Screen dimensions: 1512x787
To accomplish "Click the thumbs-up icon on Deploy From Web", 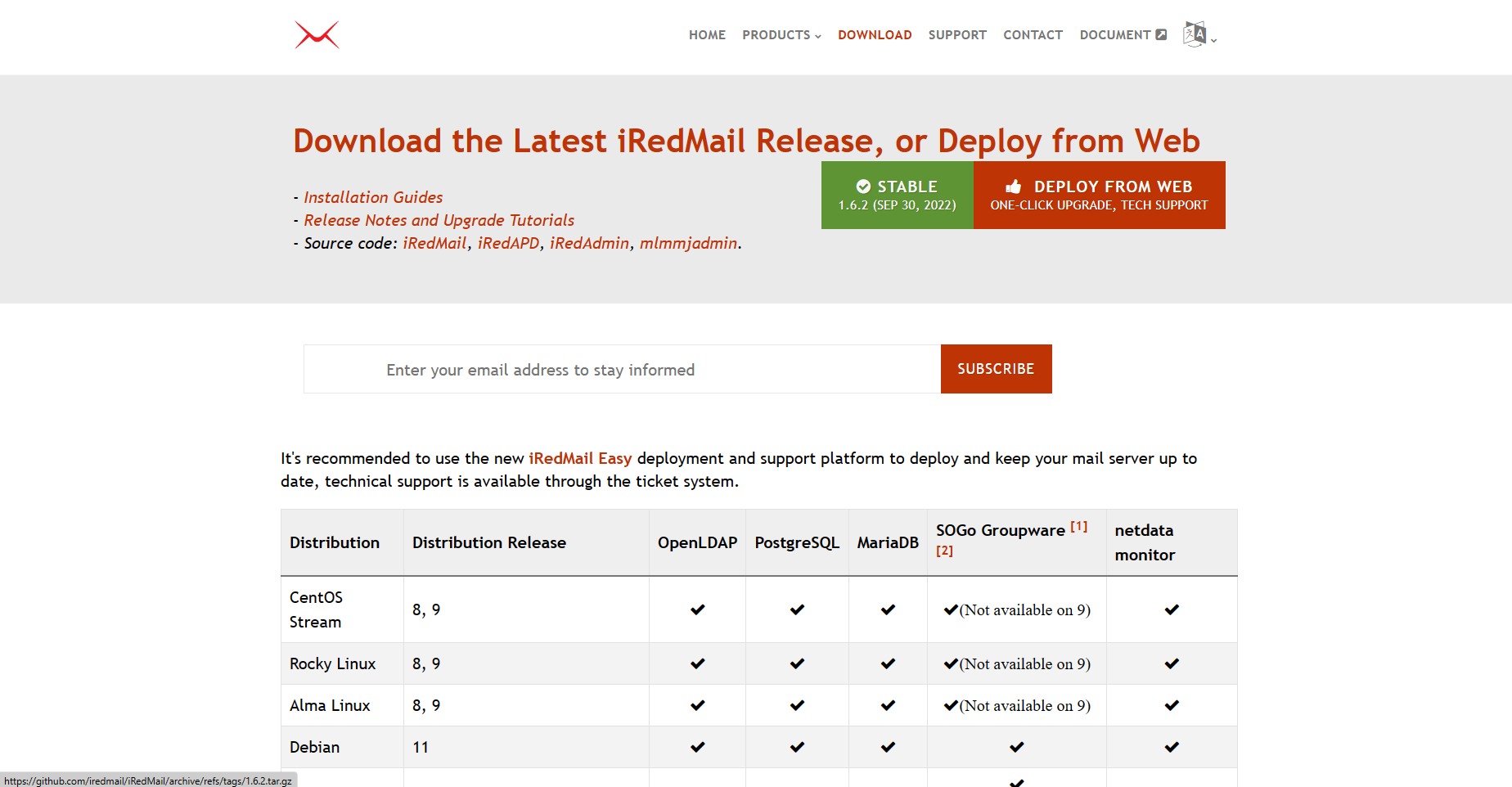I will coord(1014,187).
